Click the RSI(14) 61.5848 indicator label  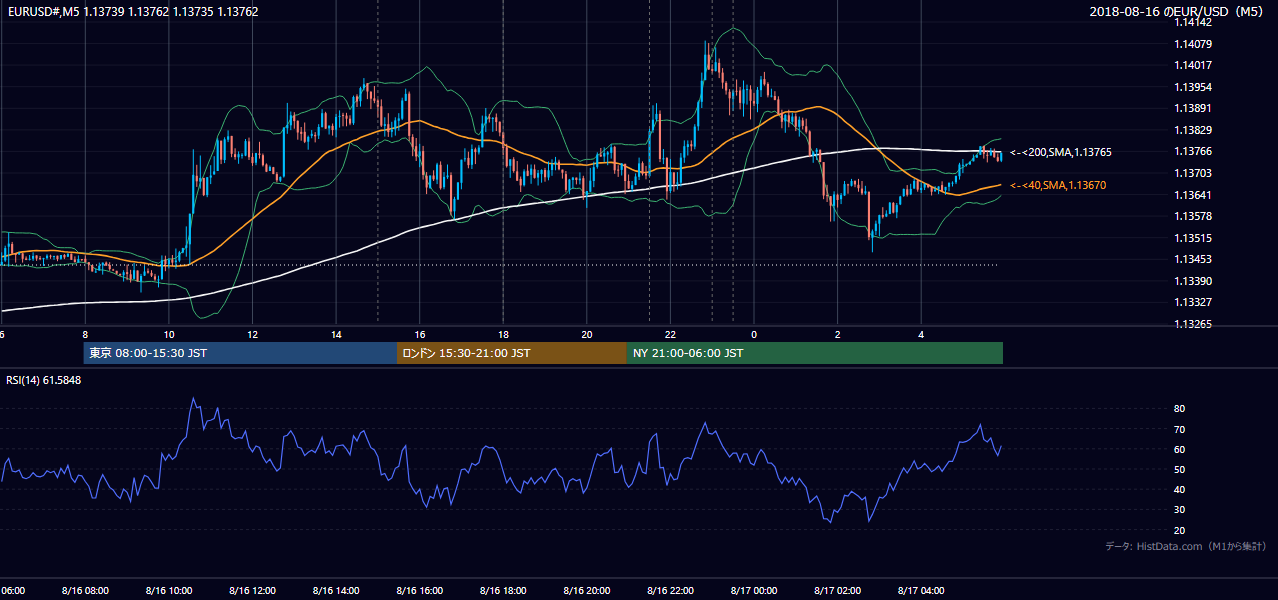[x=44, y=380]
